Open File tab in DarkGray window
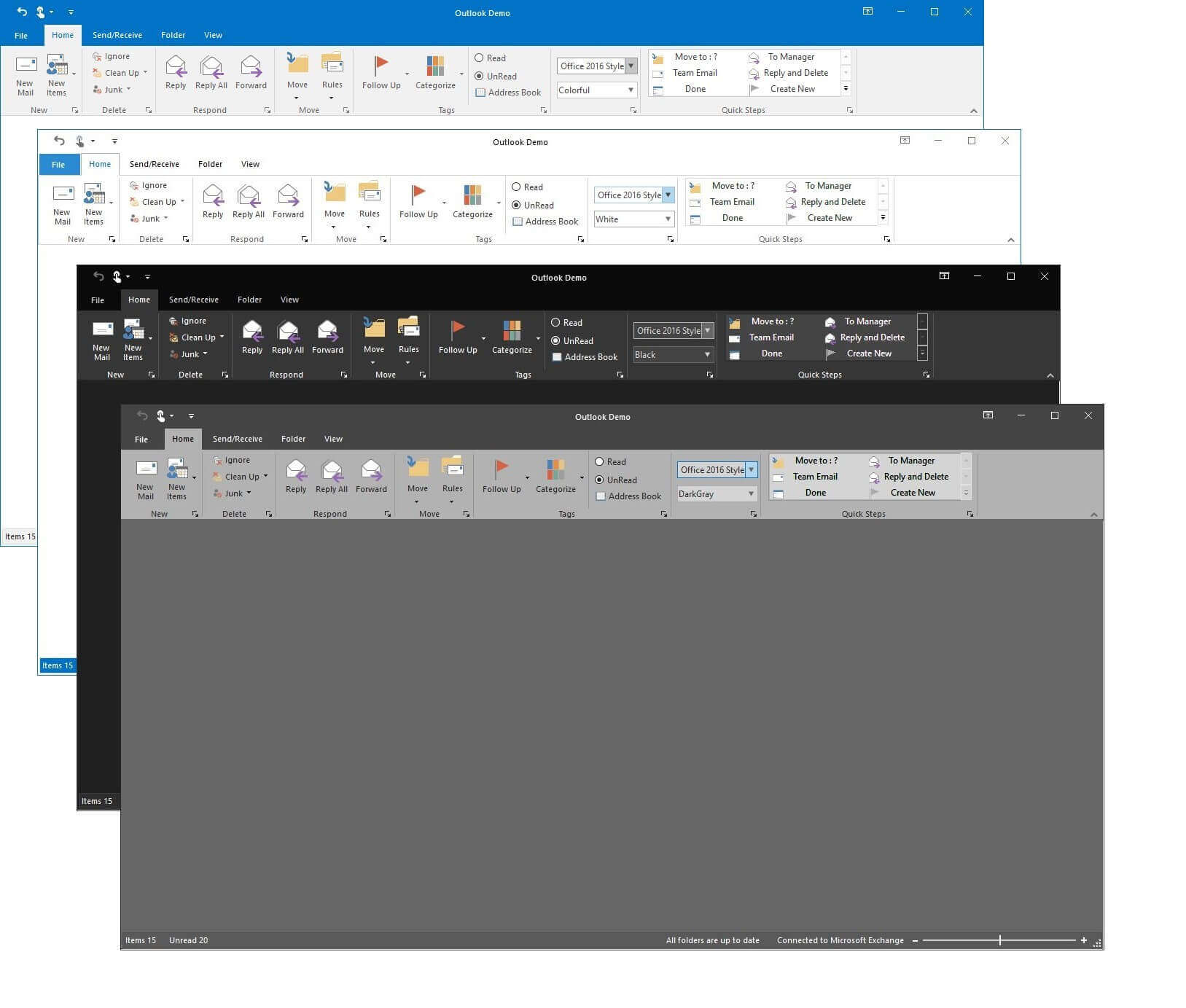Image resolution: width=1186 pixels, height=1008 pixels. [141, 439]
